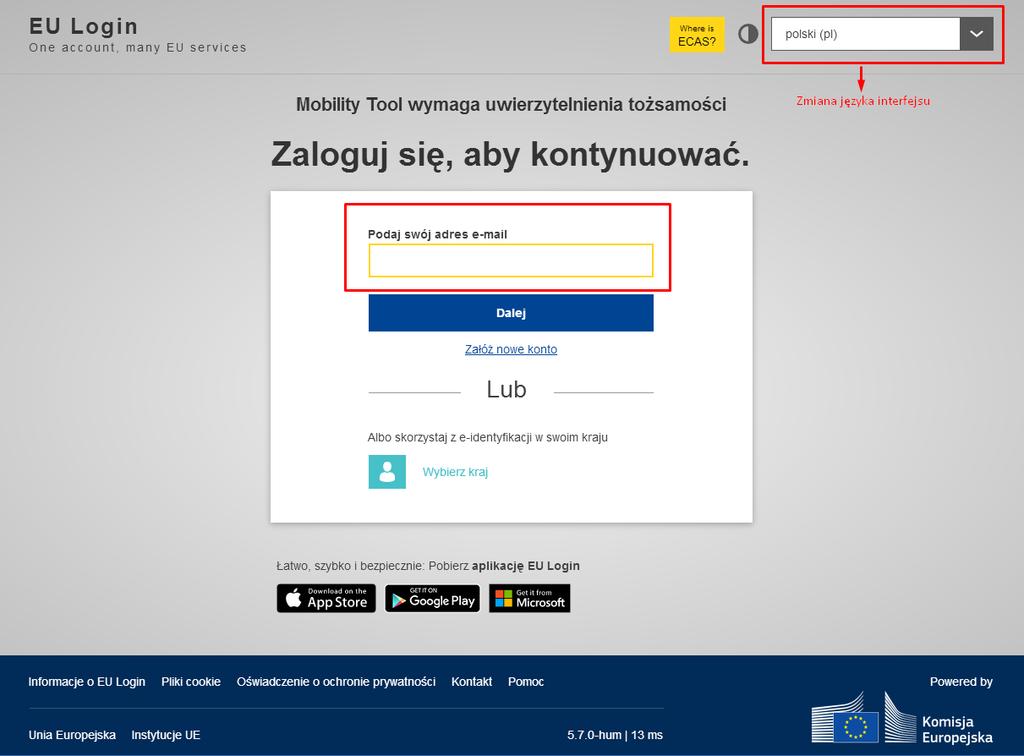Screen dimensions: 1024x756
Task: Open 'Oświadczenie o ochronie prywatności' link
Action: click(336, 682)
